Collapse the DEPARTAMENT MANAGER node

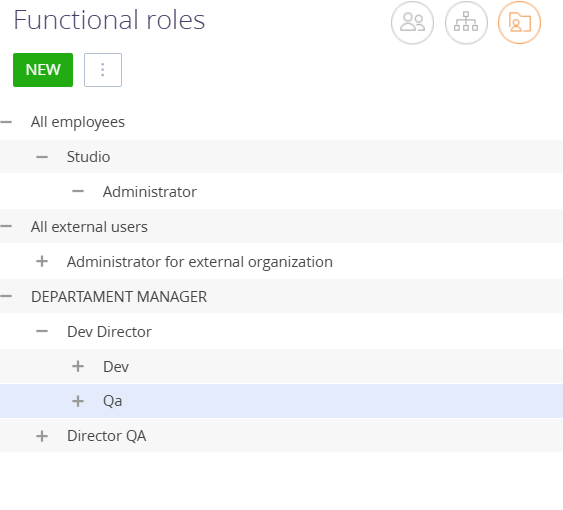click(x=6, y=296)
